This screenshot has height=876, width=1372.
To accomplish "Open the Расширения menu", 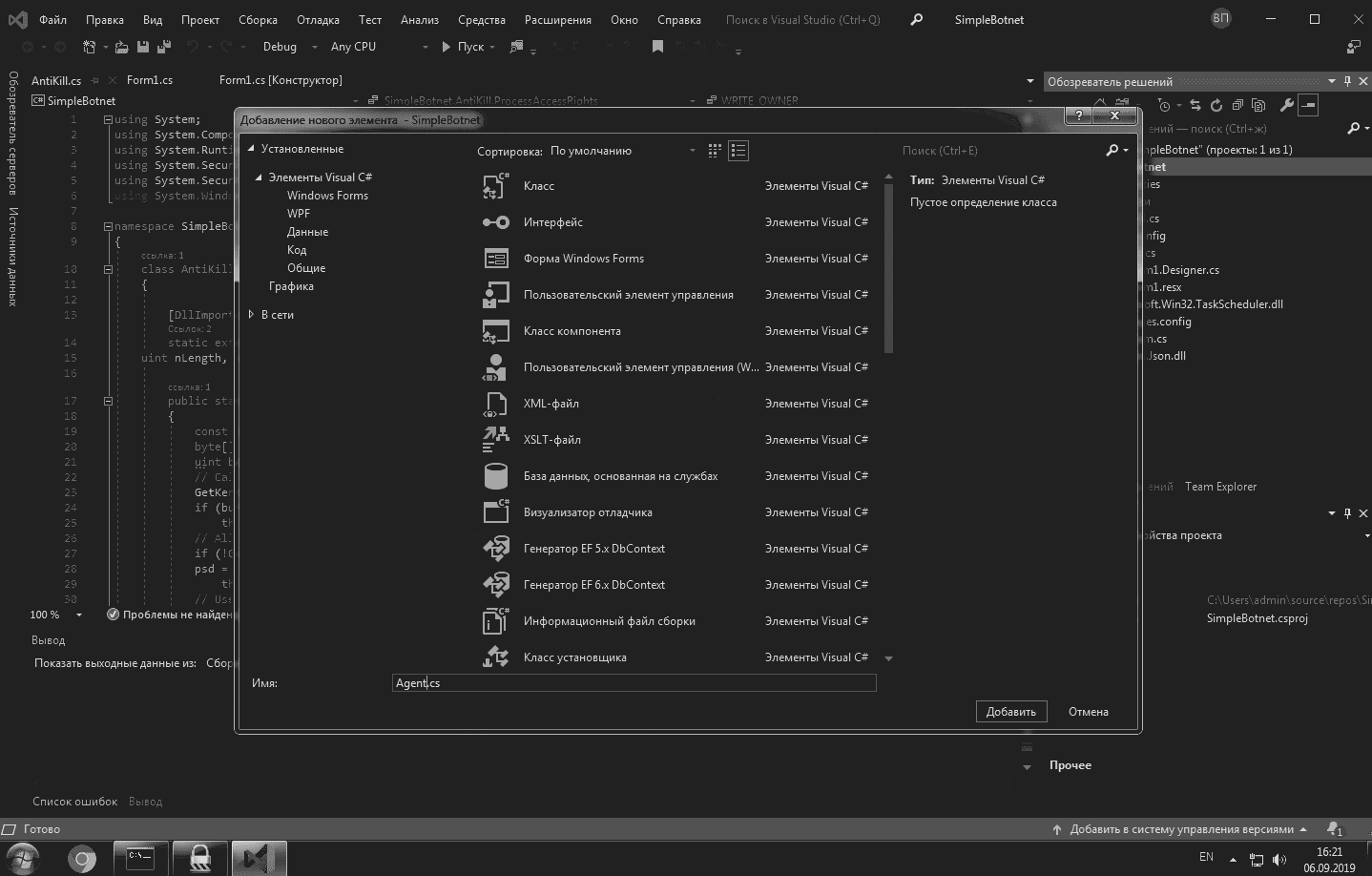I will (x=558, y=20).
